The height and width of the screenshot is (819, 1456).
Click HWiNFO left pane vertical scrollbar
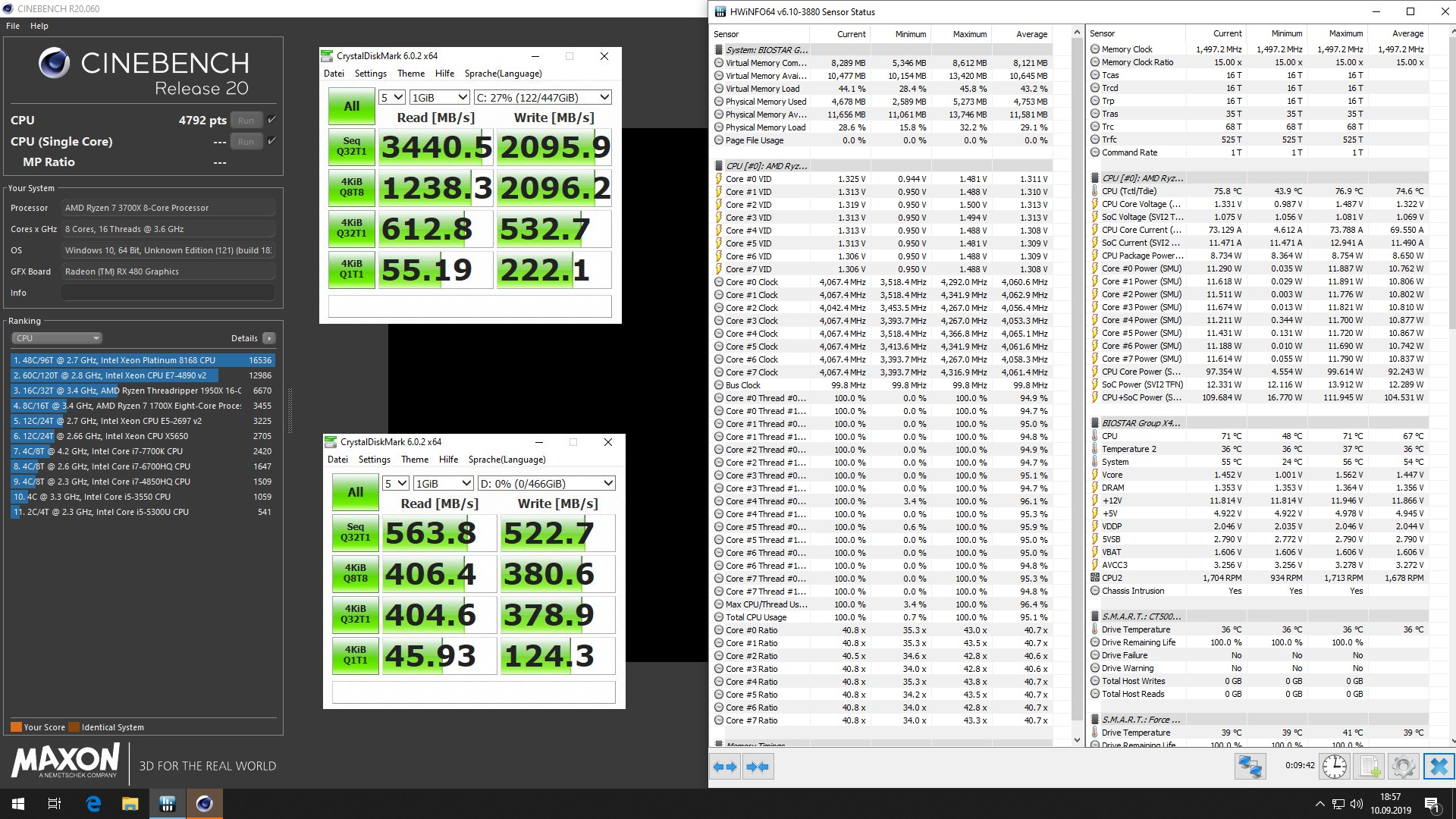(1077, 379)
